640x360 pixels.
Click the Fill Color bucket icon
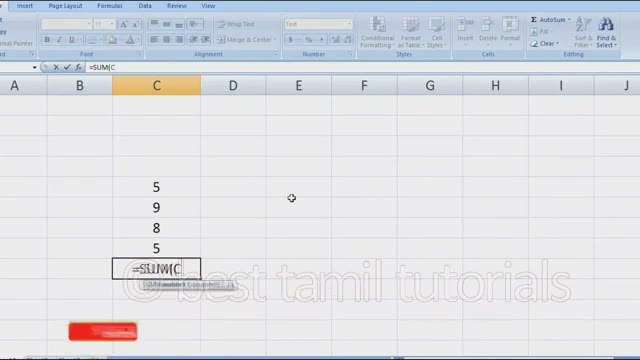[113, 40]
